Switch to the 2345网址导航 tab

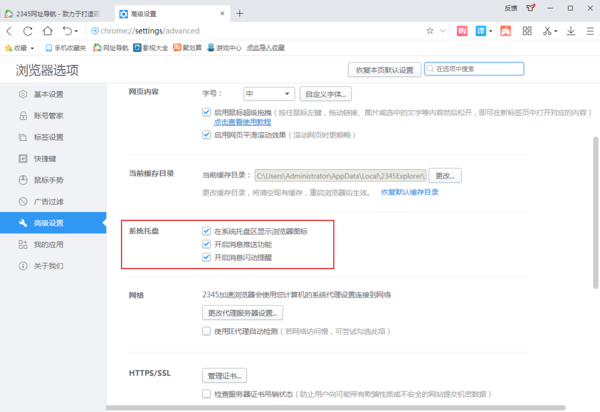tap(55, 12)
